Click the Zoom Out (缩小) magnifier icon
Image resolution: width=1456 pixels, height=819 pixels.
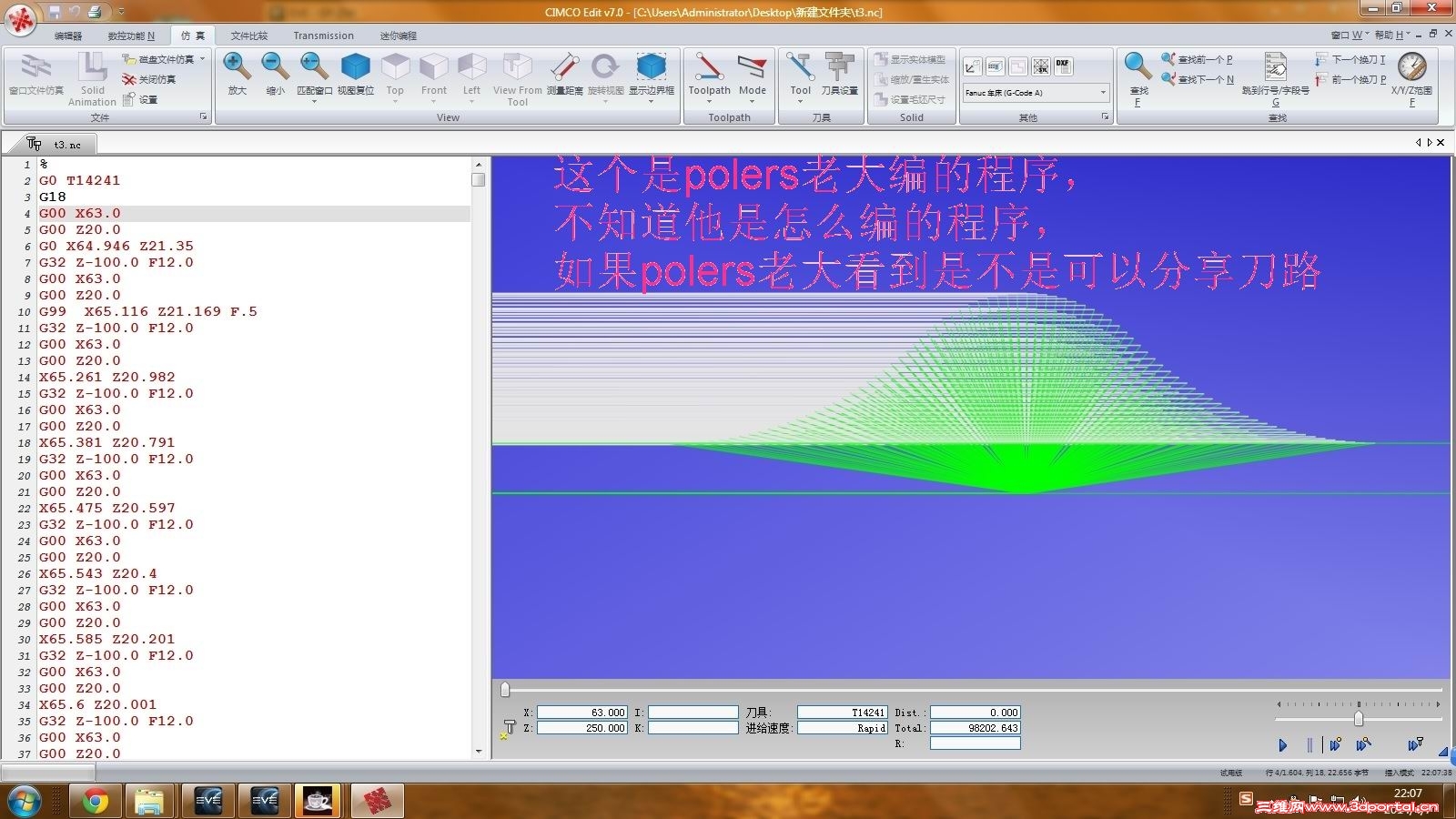(x=275, y=67)
